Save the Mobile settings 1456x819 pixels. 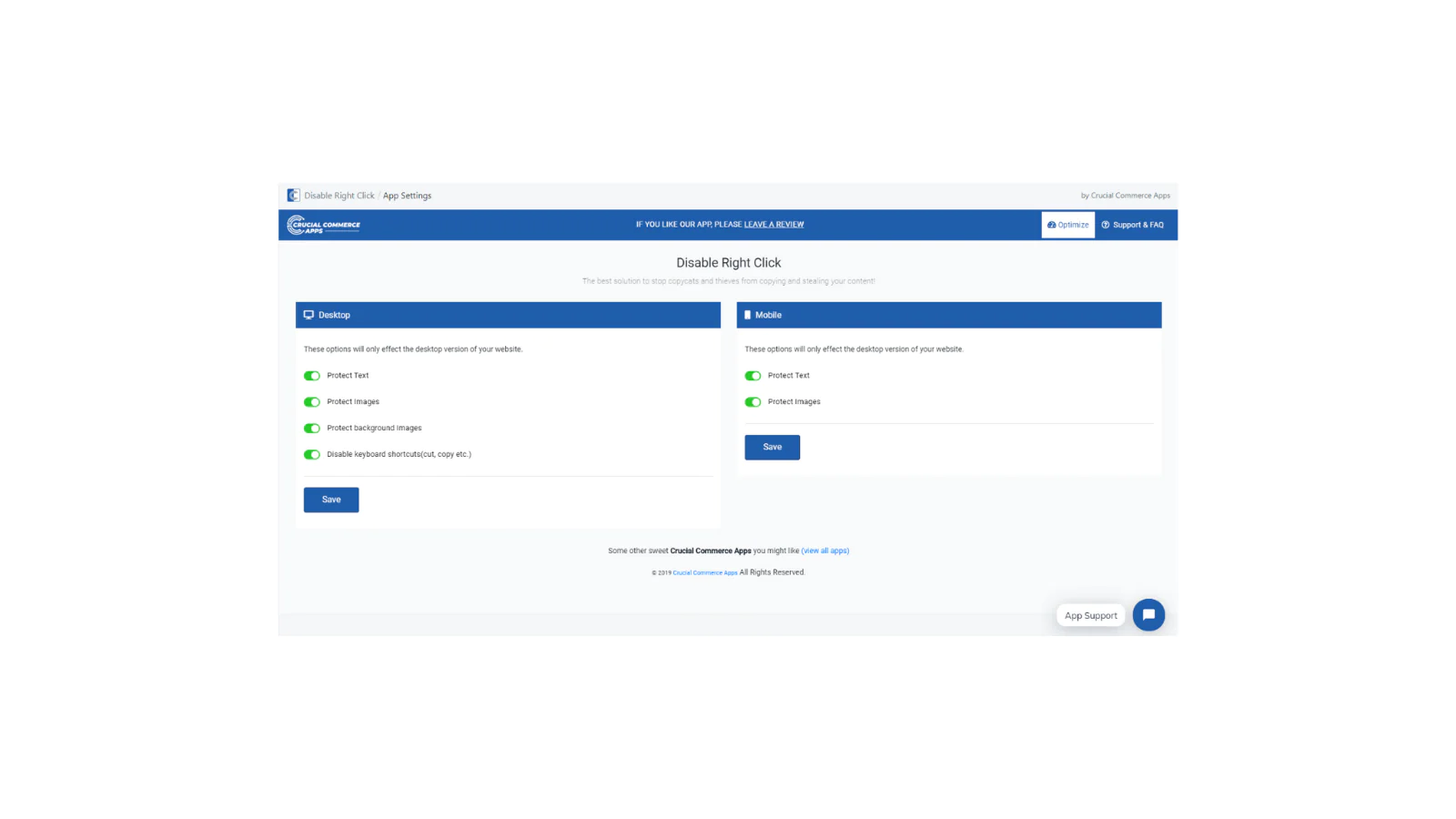tap(773, 447)
